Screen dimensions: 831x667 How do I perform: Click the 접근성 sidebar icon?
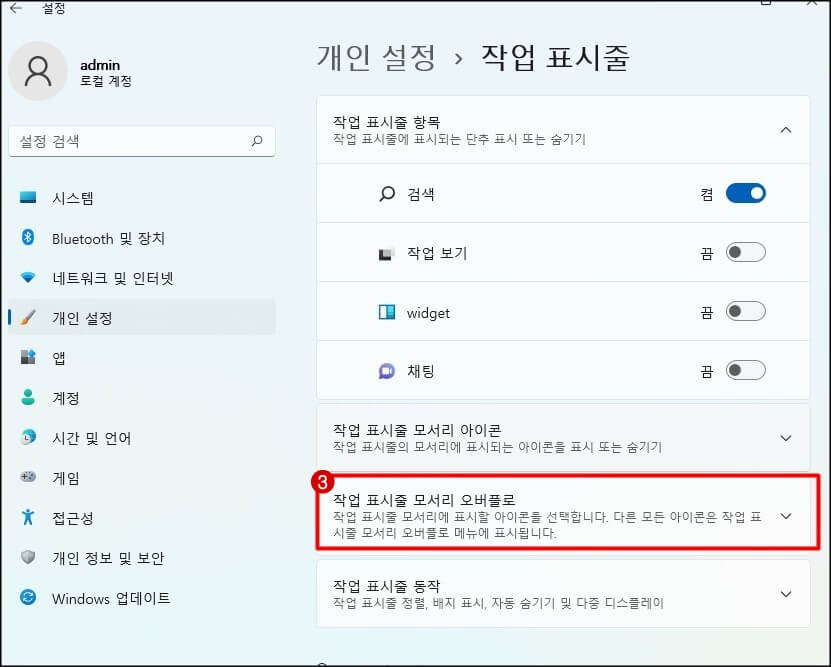(x=70, y=518)
